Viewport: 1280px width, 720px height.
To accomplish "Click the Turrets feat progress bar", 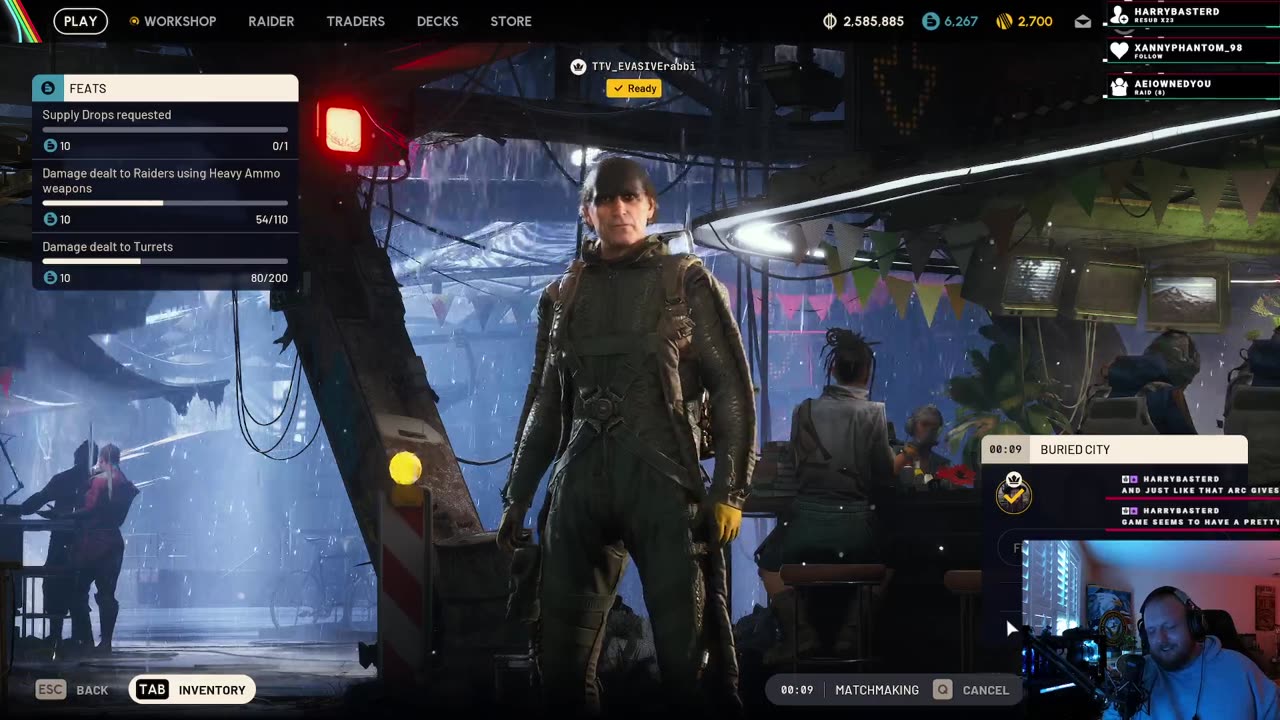I will click(165, 262).
